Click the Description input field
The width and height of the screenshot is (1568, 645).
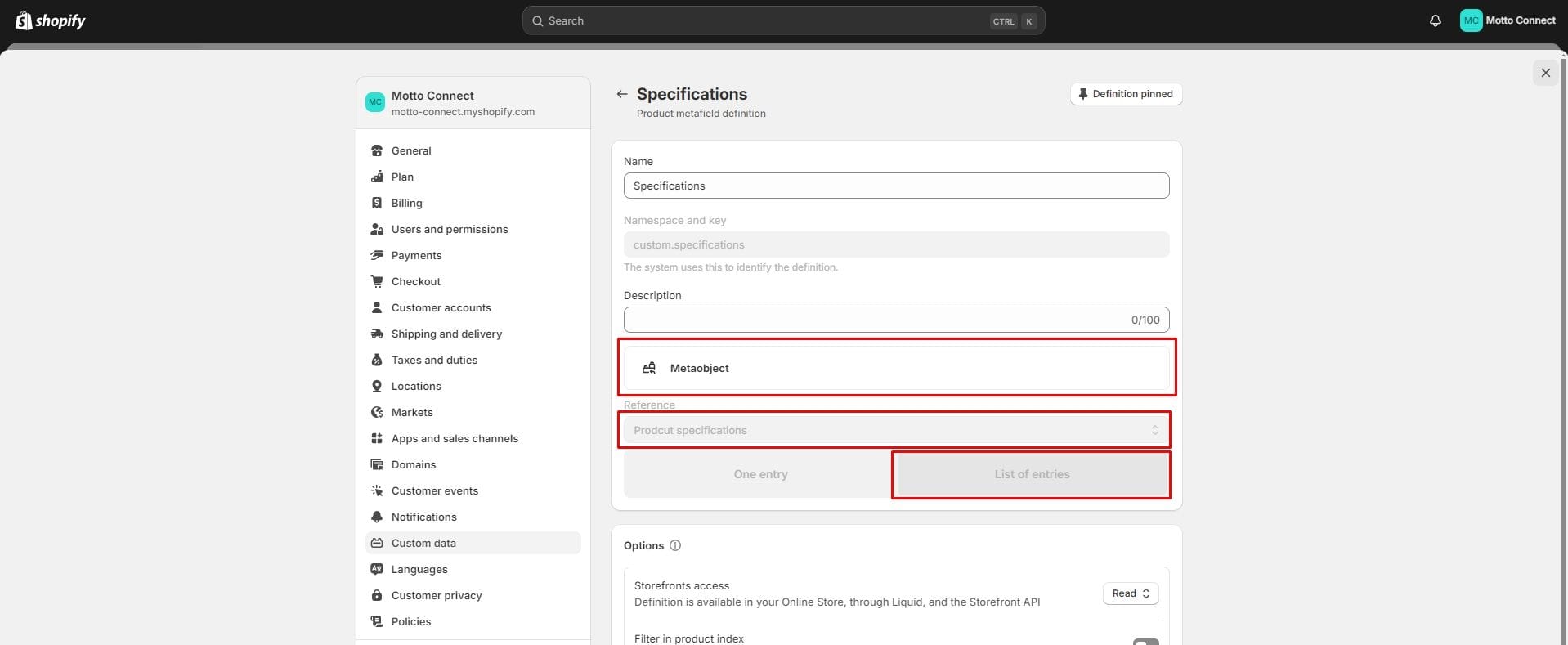click(x=896, y=320)
